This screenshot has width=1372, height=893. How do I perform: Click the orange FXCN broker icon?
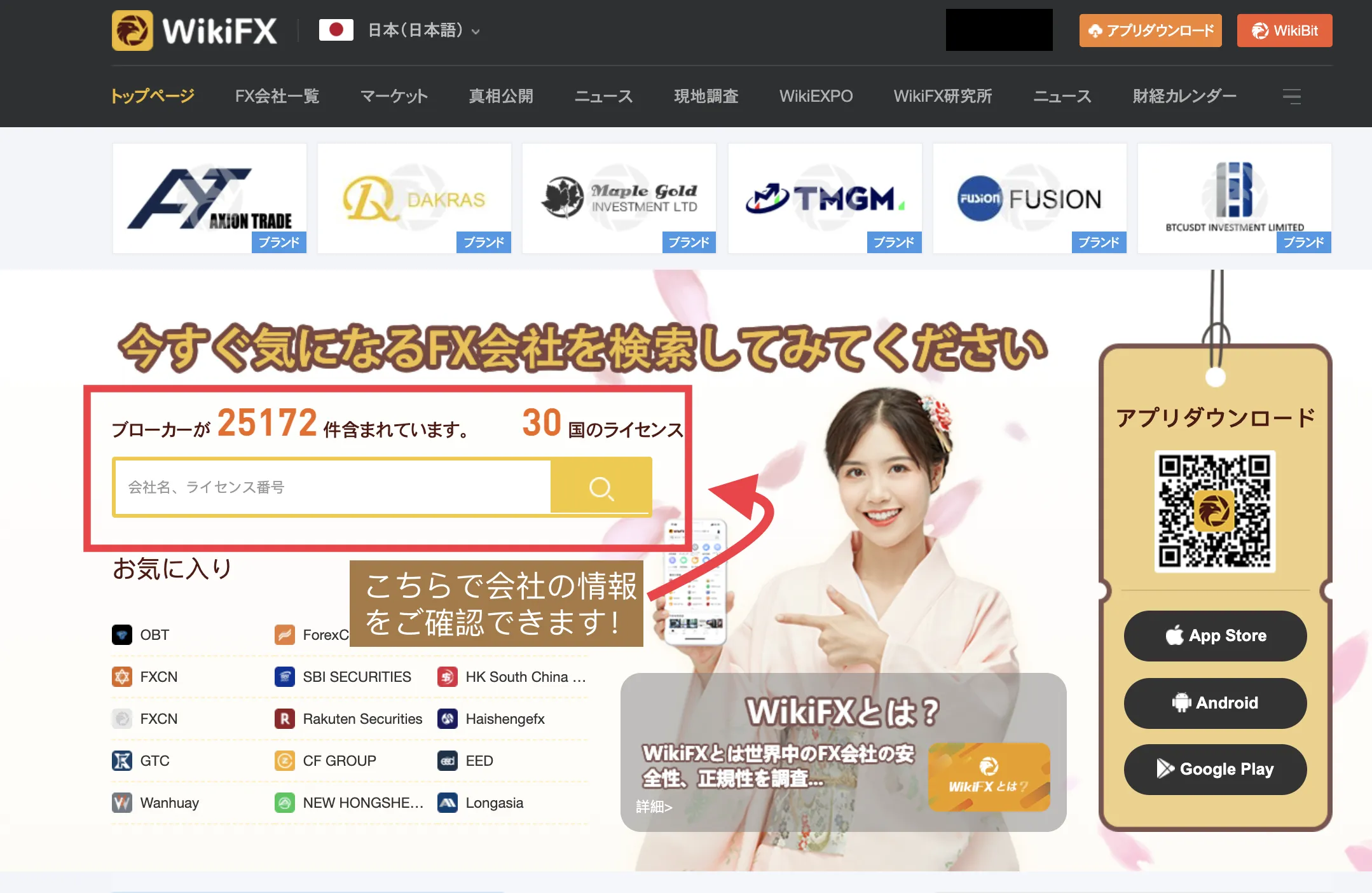(x=122, y=677)
